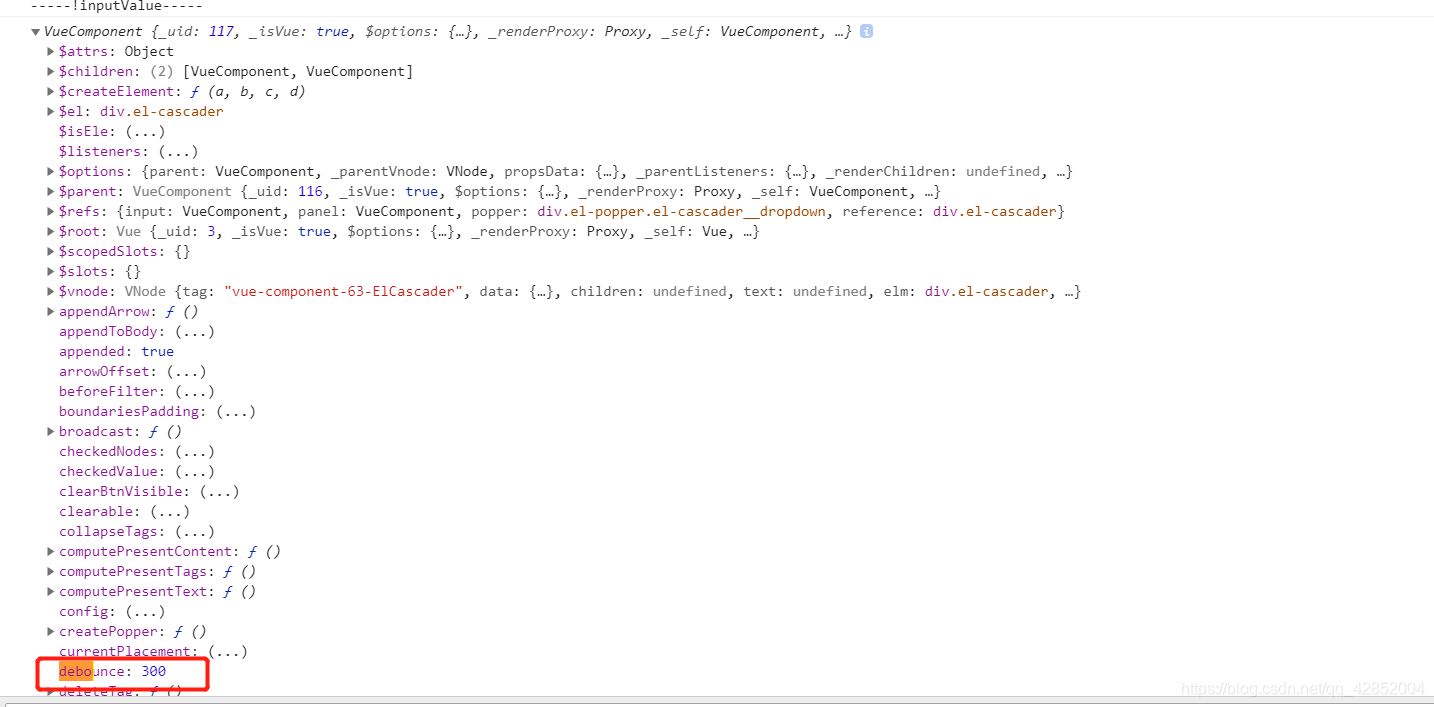
Task: Invoke the collapseTags getter (...)
Action: coord(194,531)
